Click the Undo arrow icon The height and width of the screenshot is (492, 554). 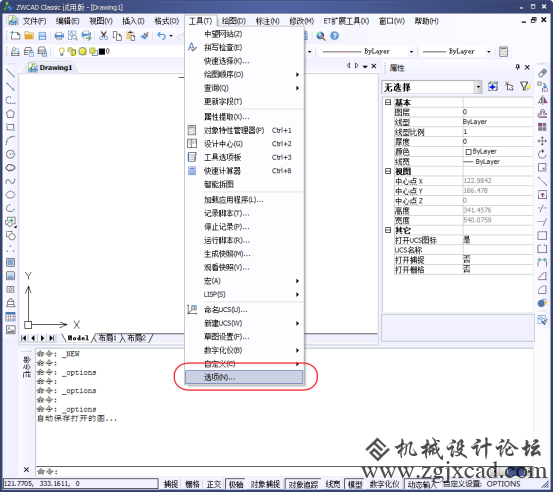click(161, 36)
